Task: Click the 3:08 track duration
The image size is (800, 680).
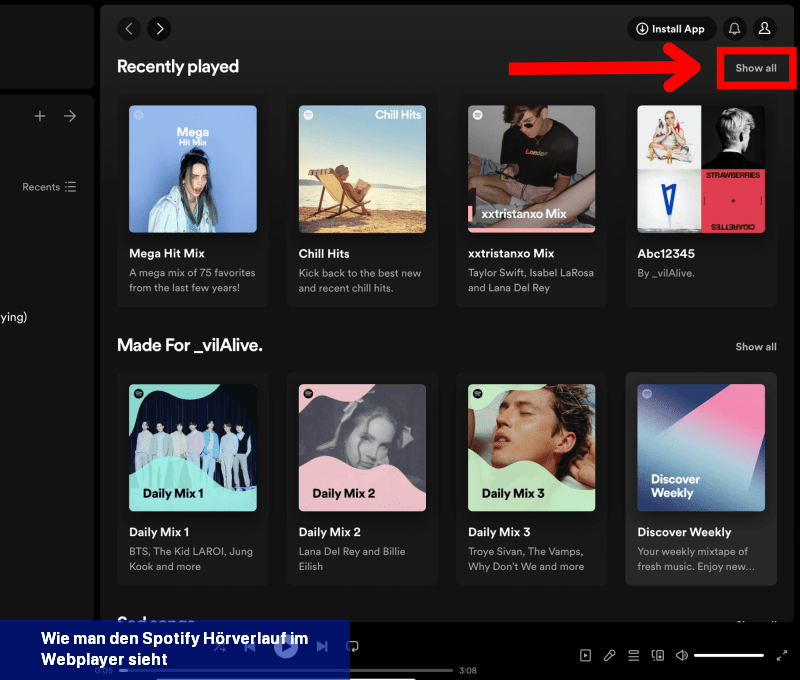Action: (x=467, y=670)
